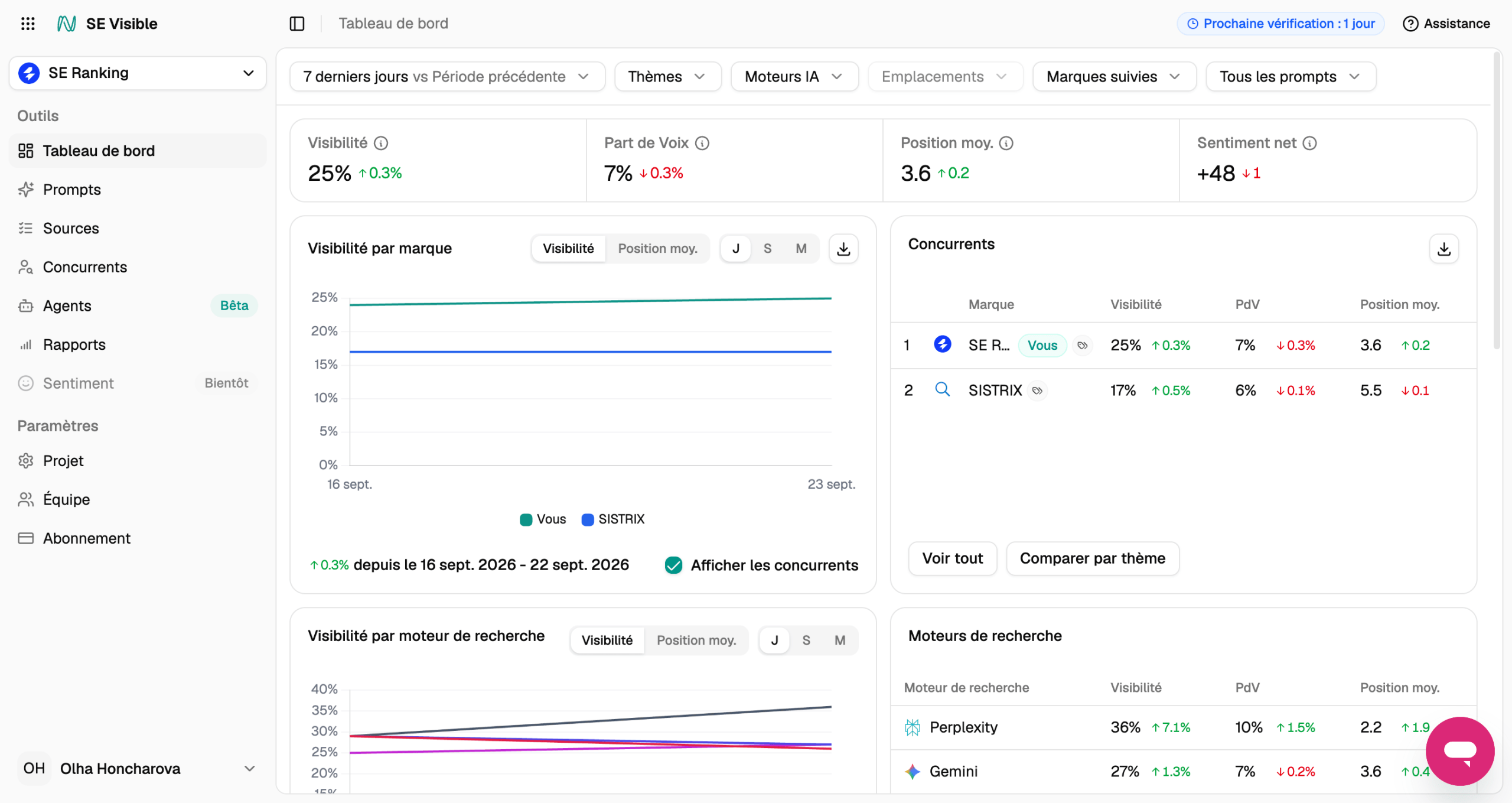This screenshot has height=803, width=1512.
Task: Click the blue SISTRIX legend swatch
Action: pyautogui.click(x=587, y=519)
